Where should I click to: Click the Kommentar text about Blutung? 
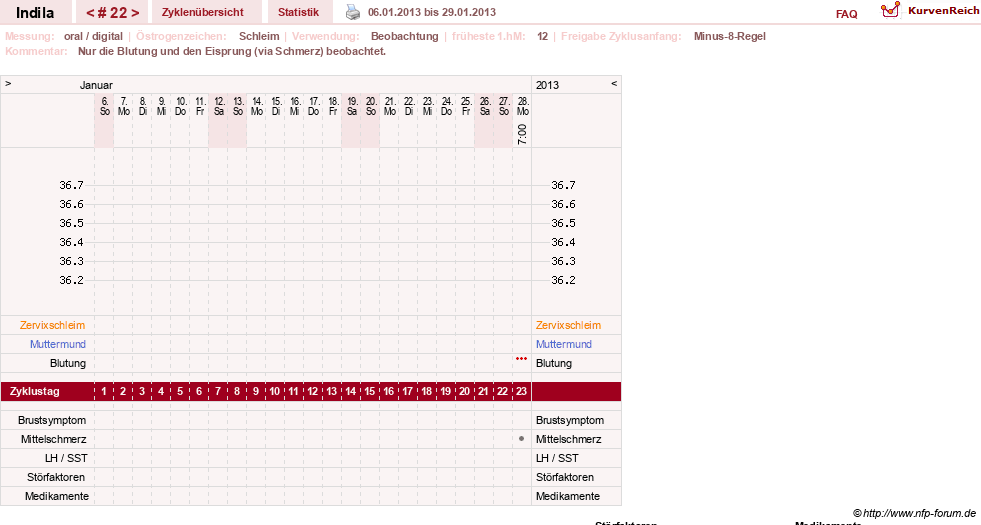[231, 51]
